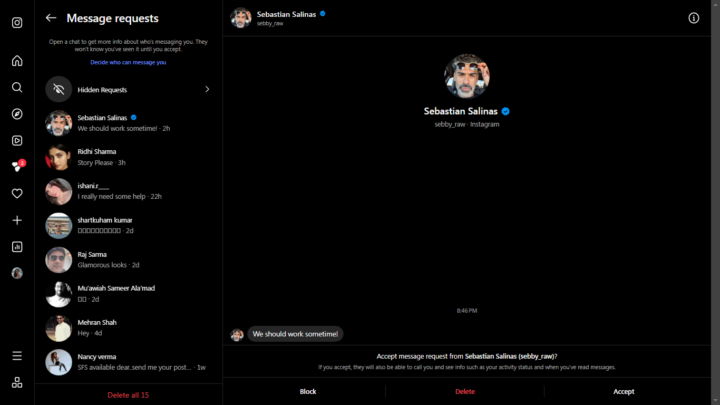Open Ridhi Sharma's message request
Image resolution: width=720 pixels, height=405 pixels.
tap(128, 157)
